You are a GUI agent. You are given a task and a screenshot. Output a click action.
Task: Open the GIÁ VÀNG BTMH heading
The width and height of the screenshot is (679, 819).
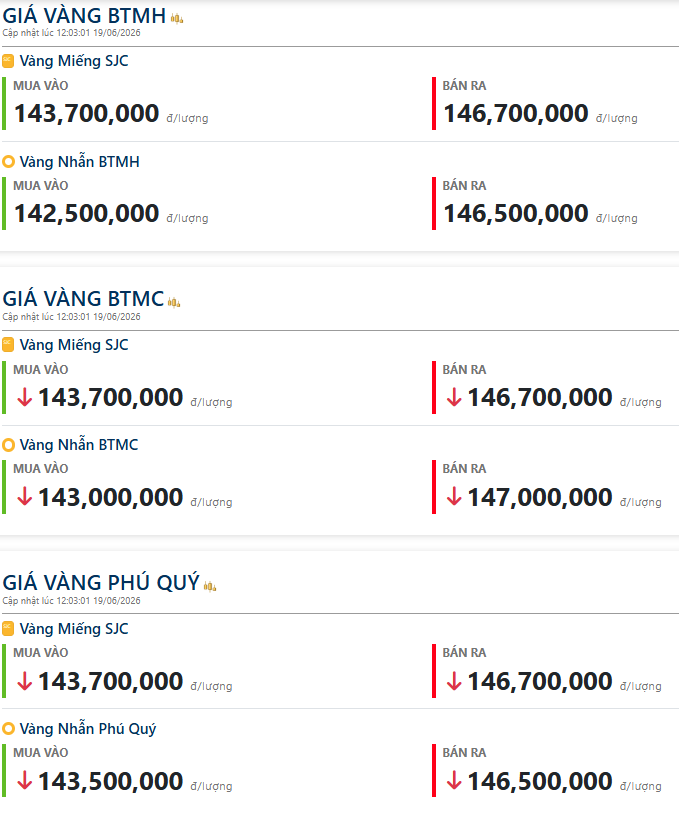coord(84,16)
